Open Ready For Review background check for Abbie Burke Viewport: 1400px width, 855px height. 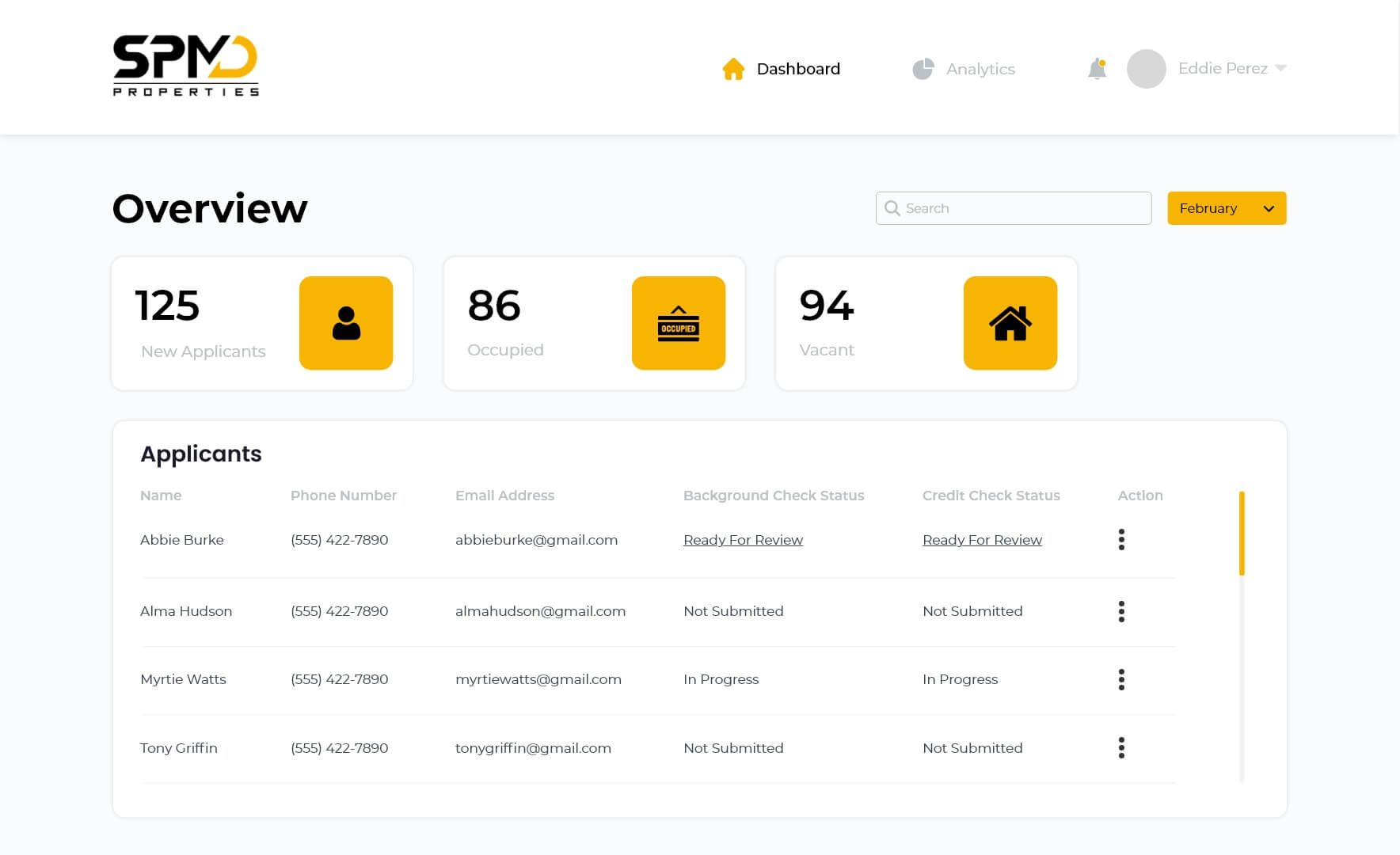point(743,539)
